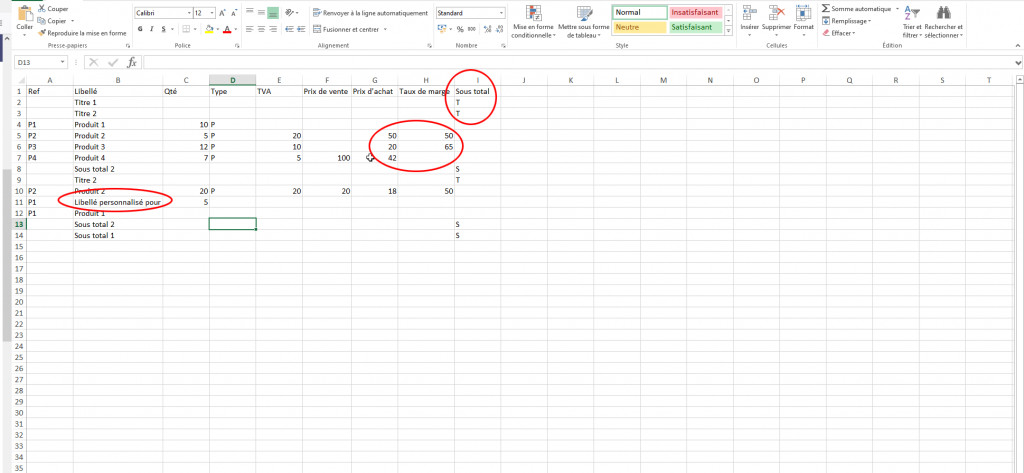Click the Insert Function fx icon
The width and height of the screenshot is (1024, 473).
(x=131, y=62)
